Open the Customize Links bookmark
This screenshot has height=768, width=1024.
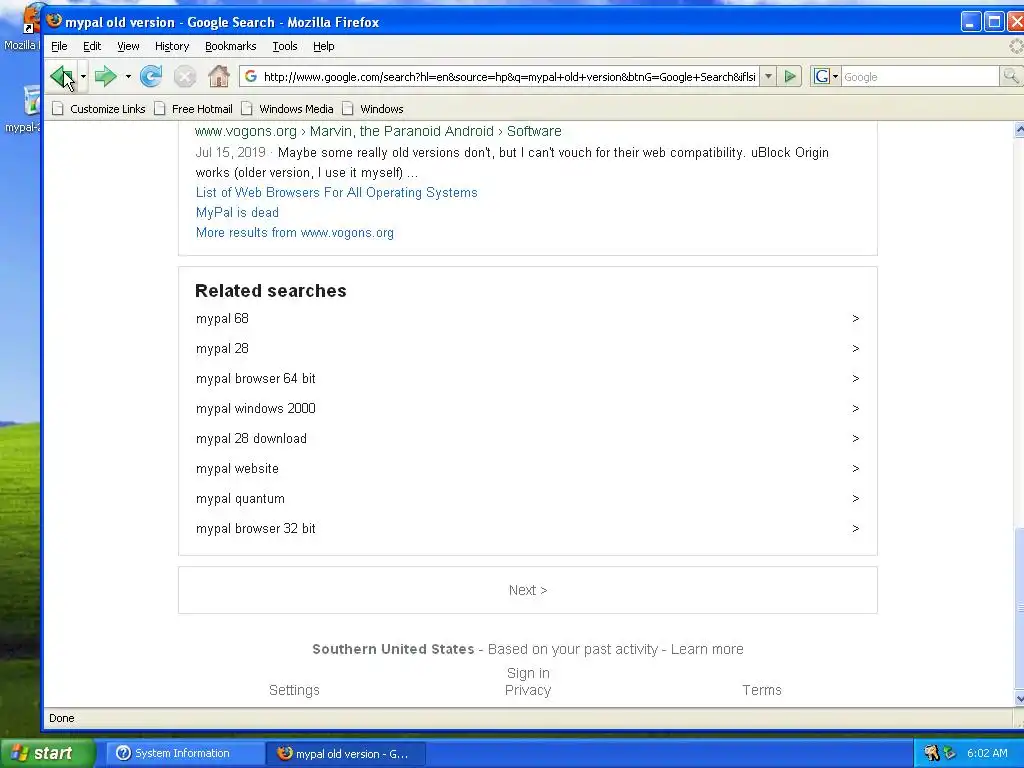(x=99, y=108)
